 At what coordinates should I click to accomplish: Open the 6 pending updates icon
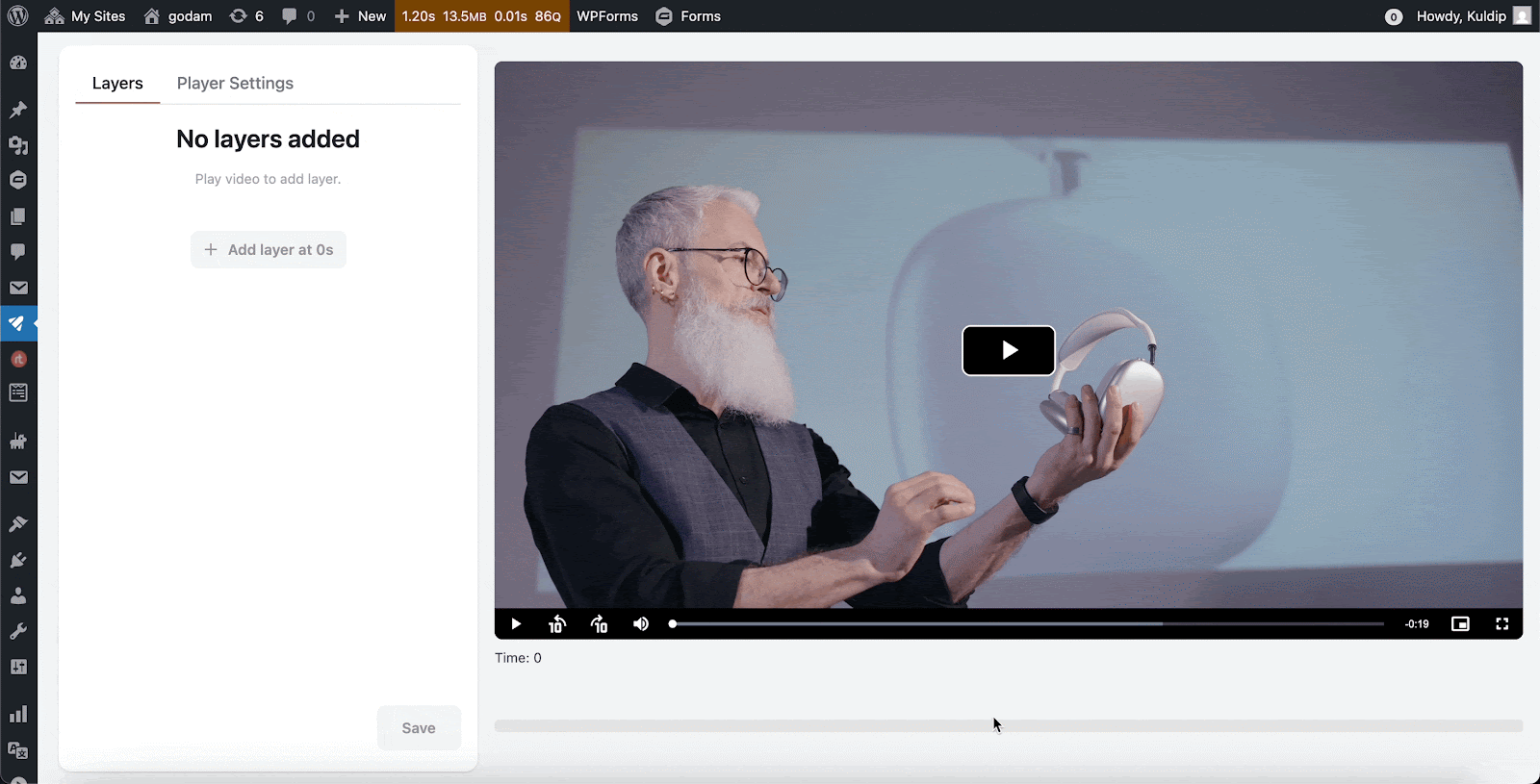246,16
